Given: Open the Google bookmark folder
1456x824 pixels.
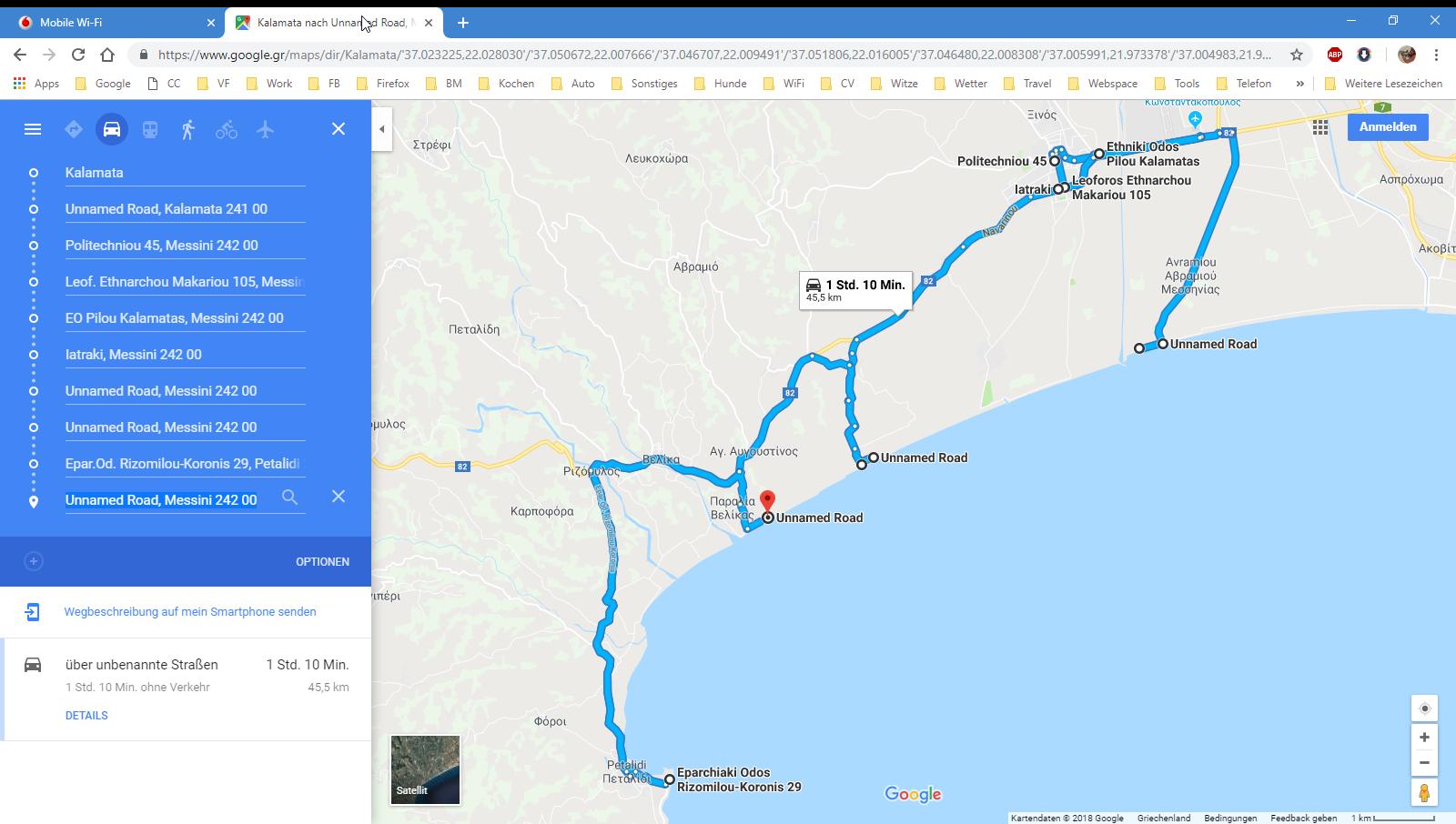Looking at the screenshot, I should [103, 83].
